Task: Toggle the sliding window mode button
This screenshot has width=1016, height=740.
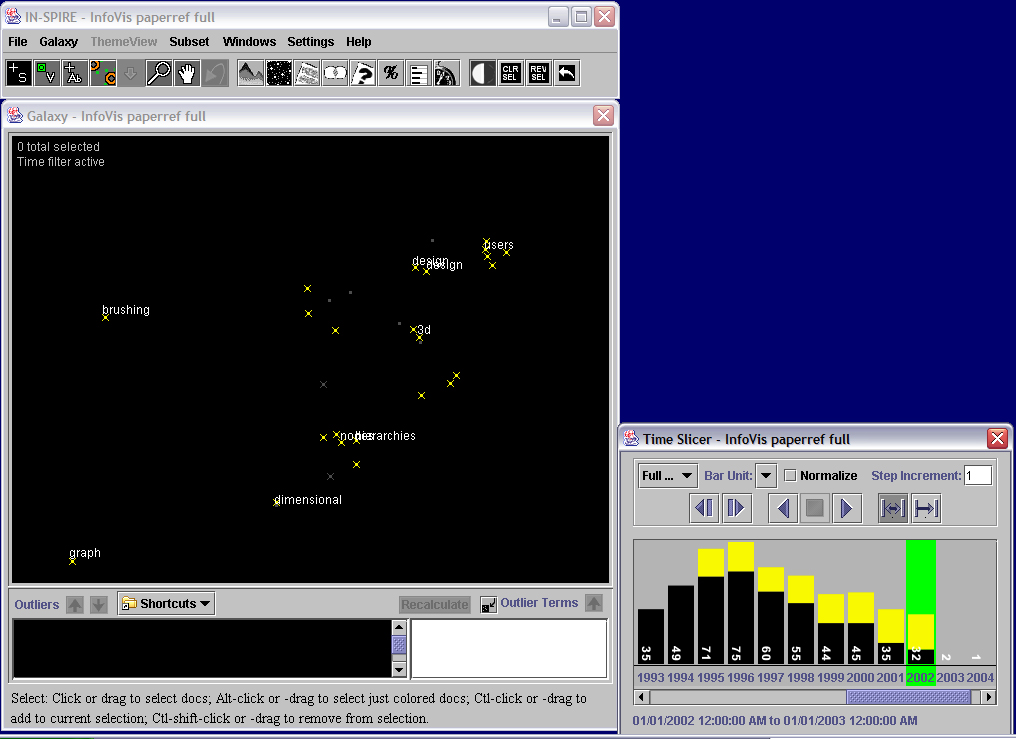Action: pos(893,508)
